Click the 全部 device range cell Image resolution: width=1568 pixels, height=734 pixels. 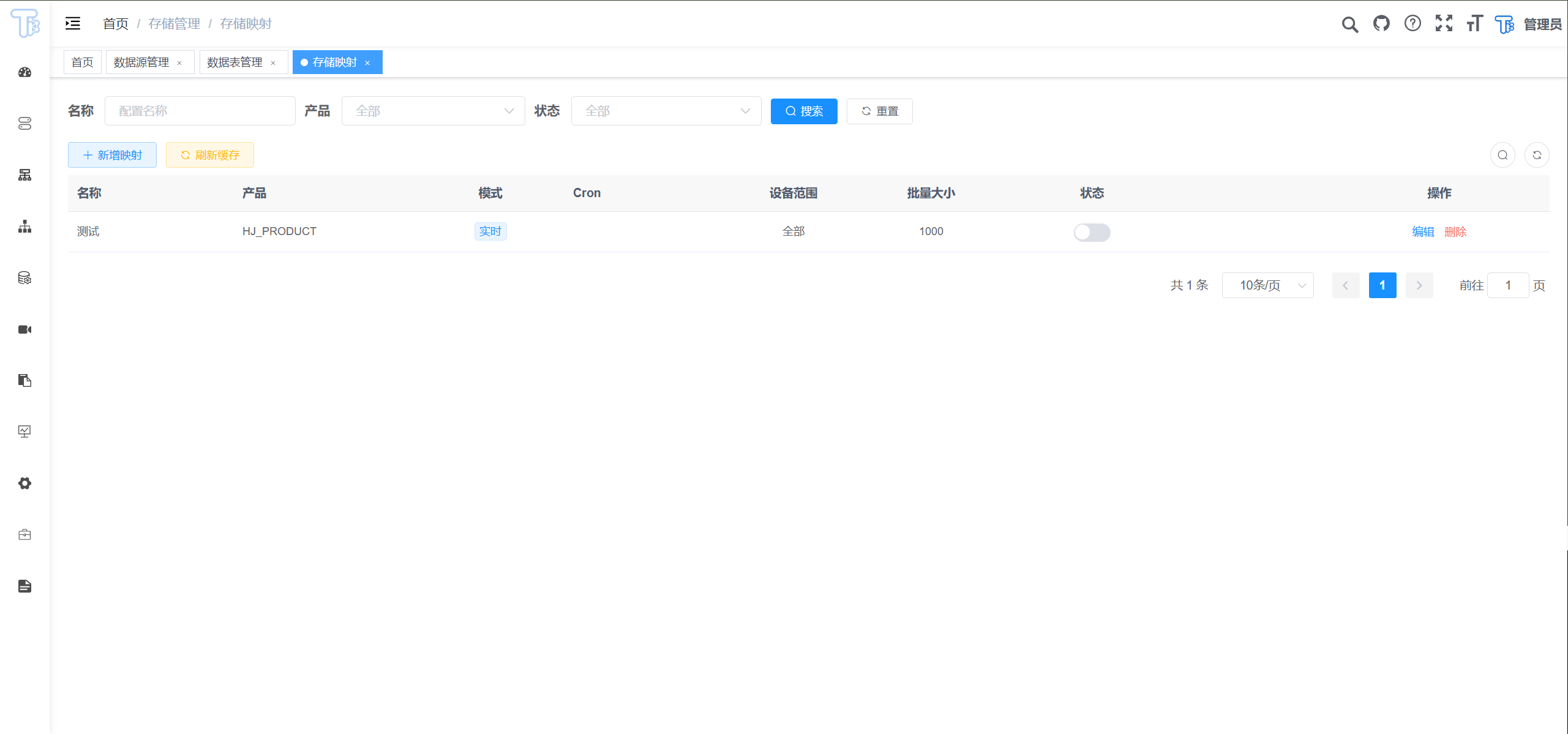tap(793, 231)
